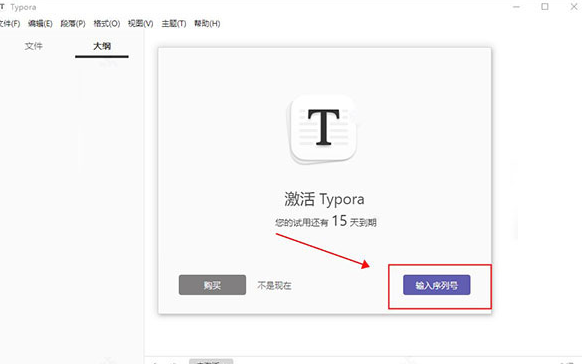Minimize the Typora window
582x364 pixels.
coord(516,7)
